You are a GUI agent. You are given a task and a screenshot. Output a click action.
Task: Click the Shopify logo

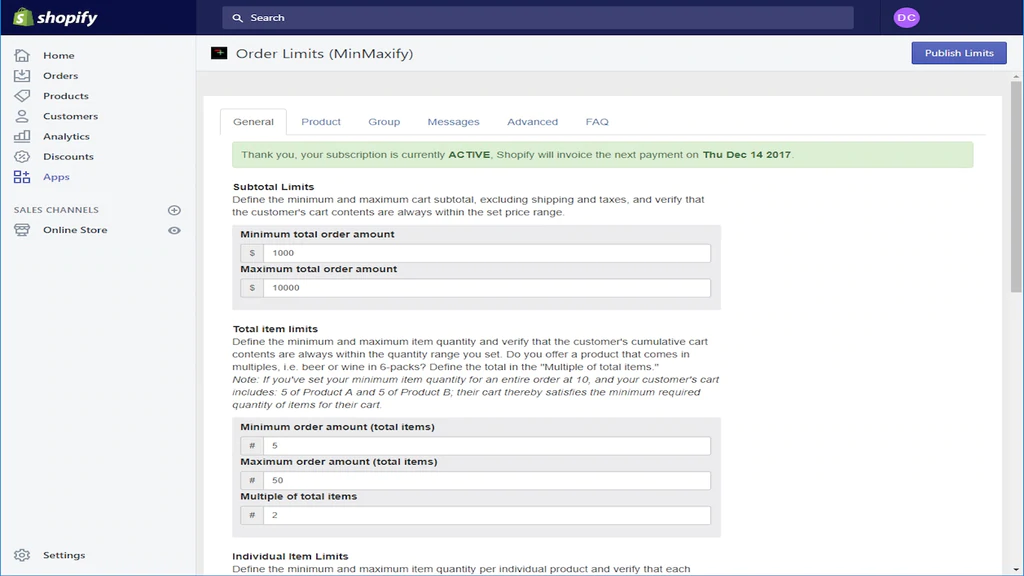[x=55, y=18]
